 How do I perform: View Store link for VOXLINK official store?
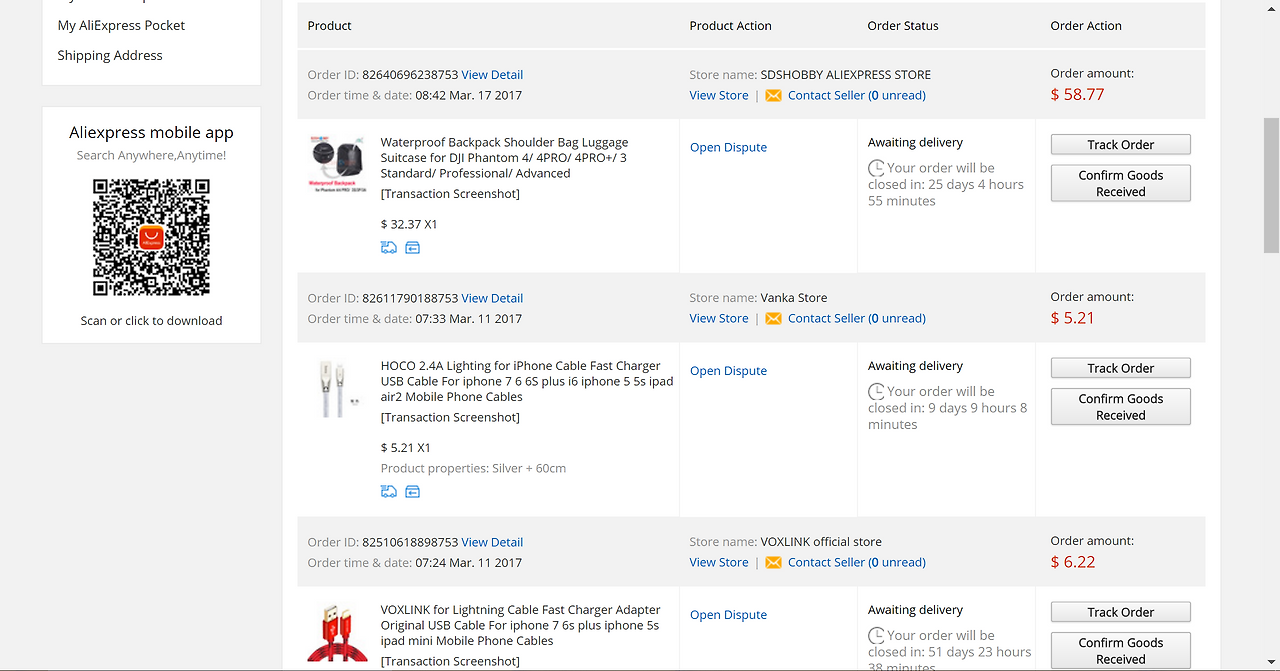tap(718, 563)
